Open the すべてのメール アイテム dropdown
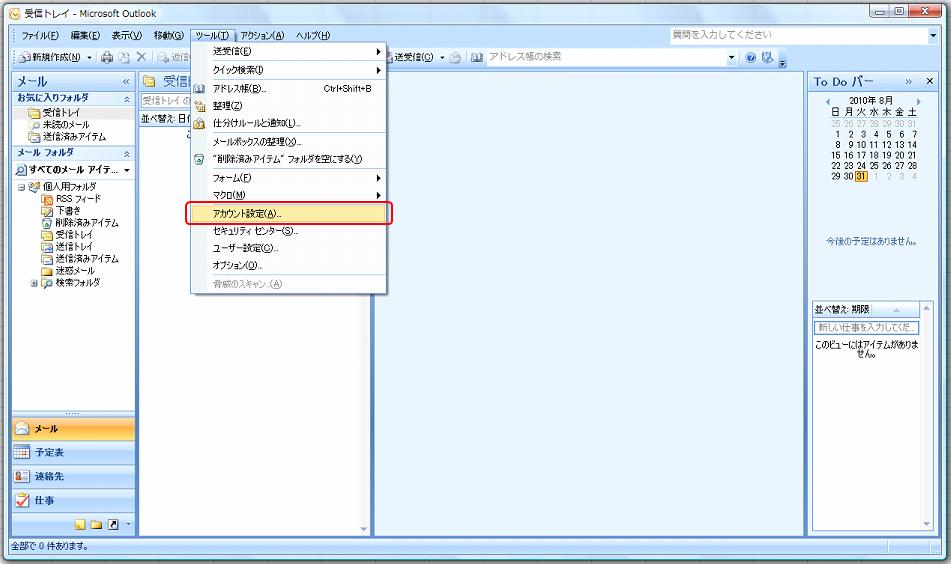The width and height of the screenshot is (951, 564). point(127,170)
